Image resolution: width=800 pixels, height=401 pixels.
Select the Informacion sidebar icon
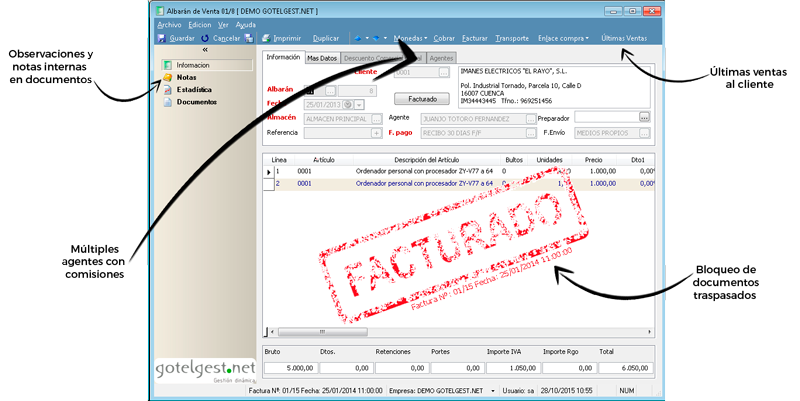pos(167,65)
